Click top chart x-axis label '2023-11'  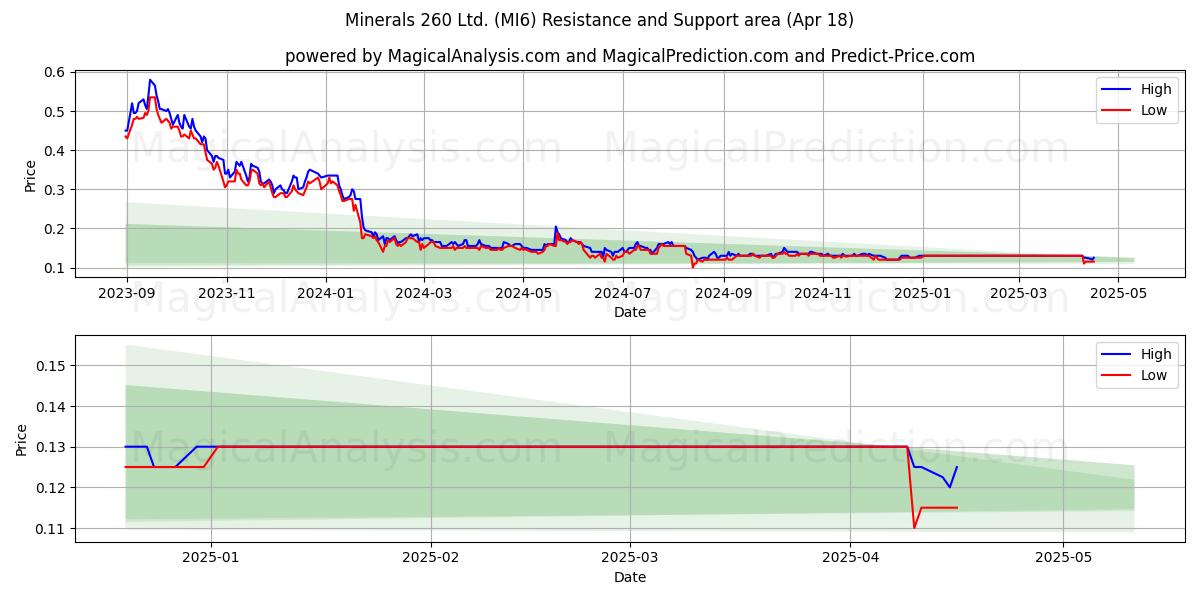(227, 294)
